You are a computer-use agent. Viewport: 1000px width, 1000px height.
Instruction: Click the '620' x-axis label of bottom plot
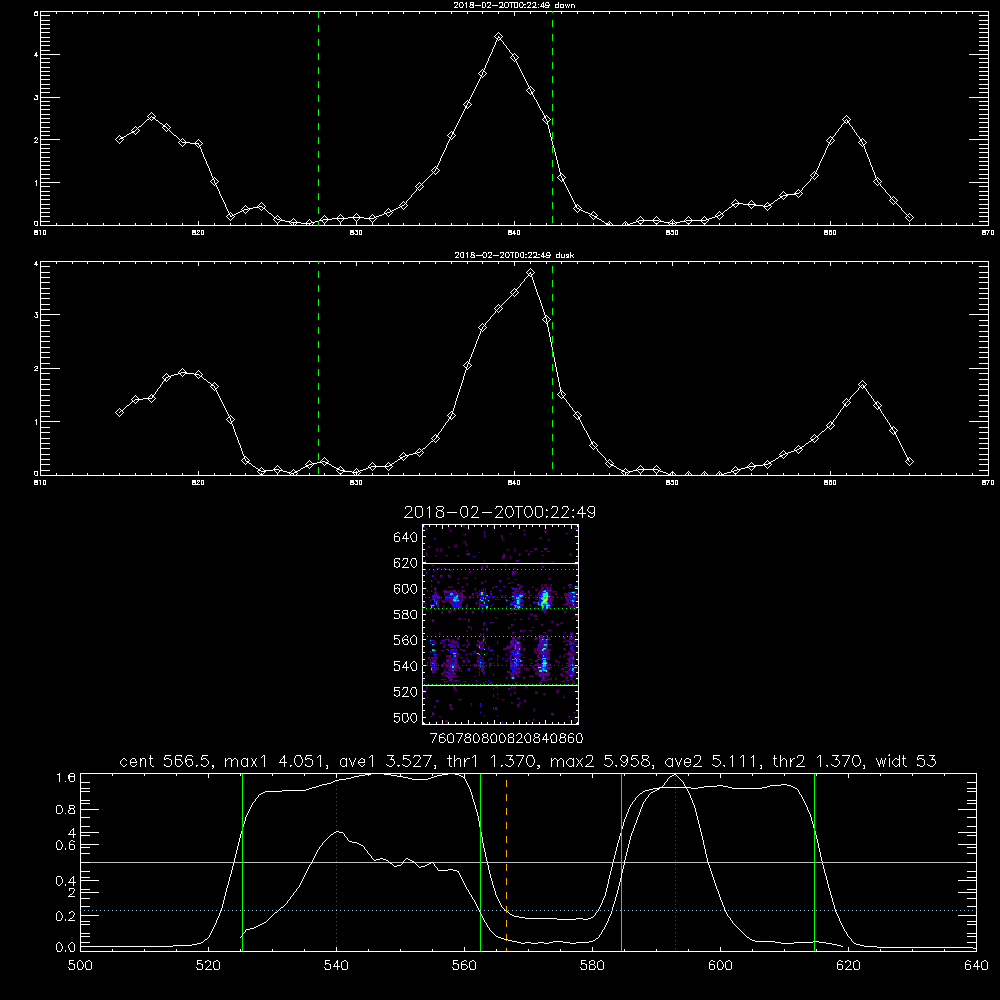(848, 966)
